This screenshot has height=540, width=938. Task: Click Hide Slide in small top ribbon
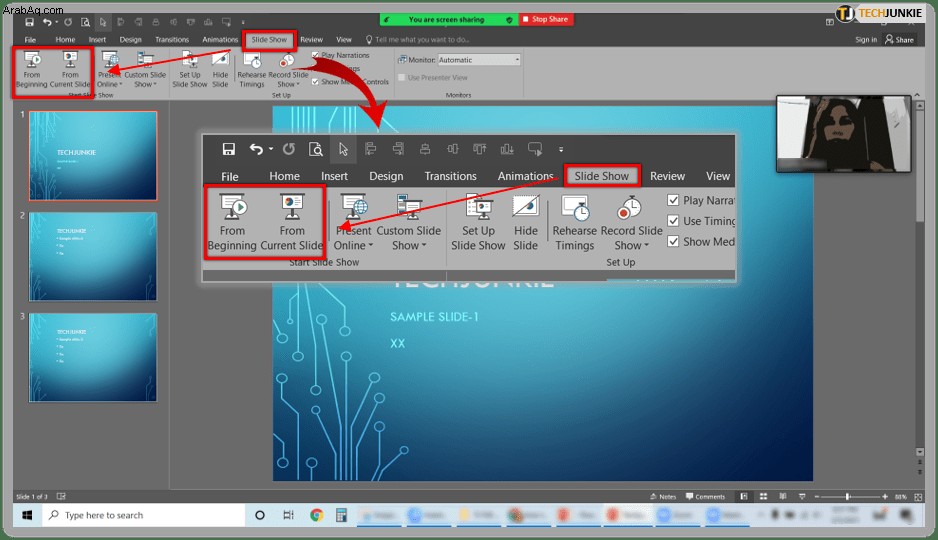click(220, 69)
